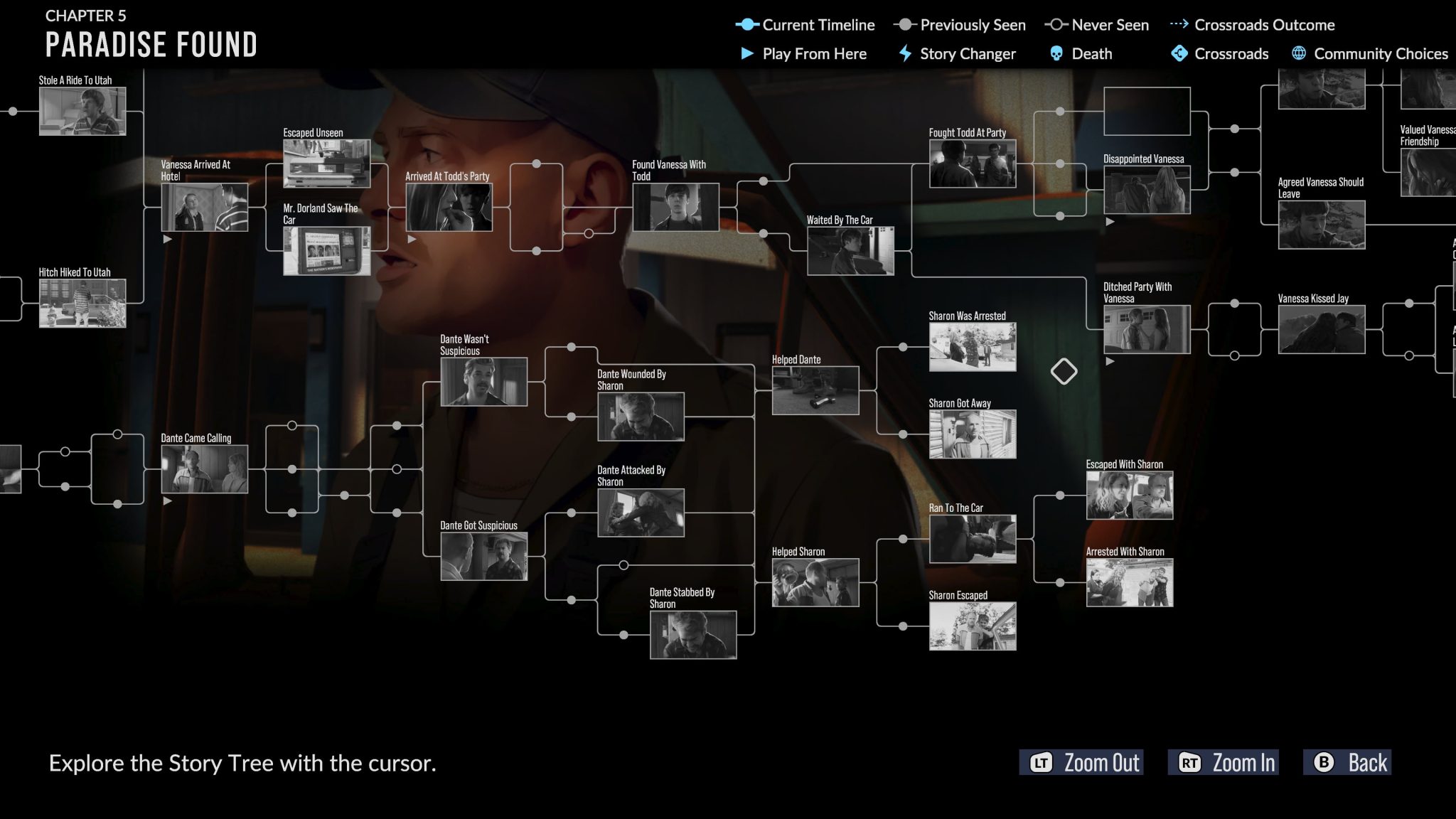Click the Community Choices icon
The height and width of the screenshot is (819, 1456).
(x=1298, y=53)
